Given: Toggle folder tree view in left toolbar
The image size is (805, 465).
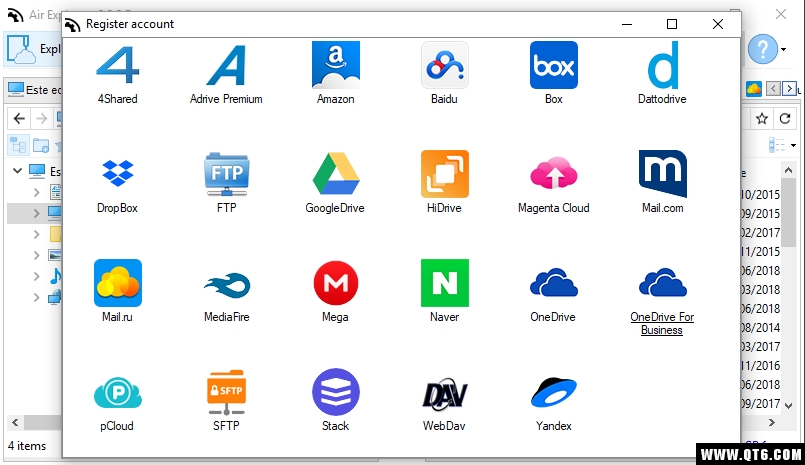Looking at the screenshot, I should pyautogui.click(x=18, y=146).
